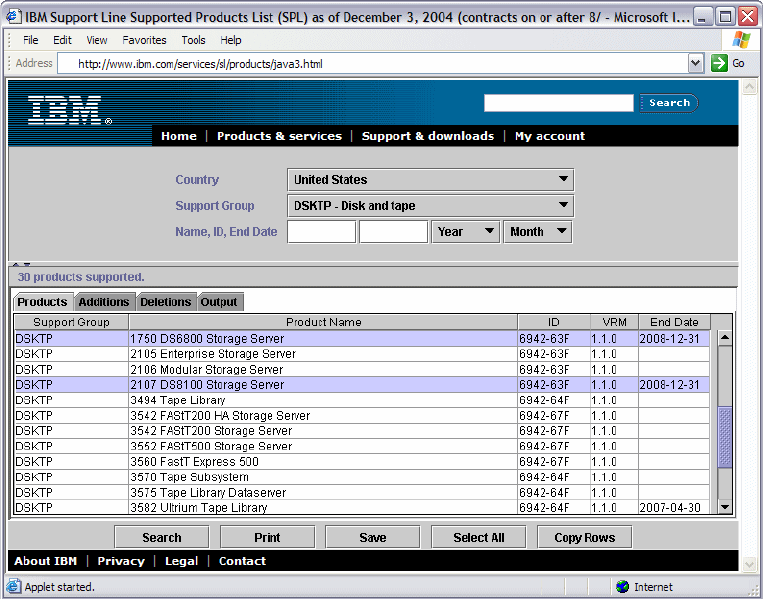Screen dimensions: 763x599
Task: Open the Country dropdown
Action: click(x=431, y=180)
